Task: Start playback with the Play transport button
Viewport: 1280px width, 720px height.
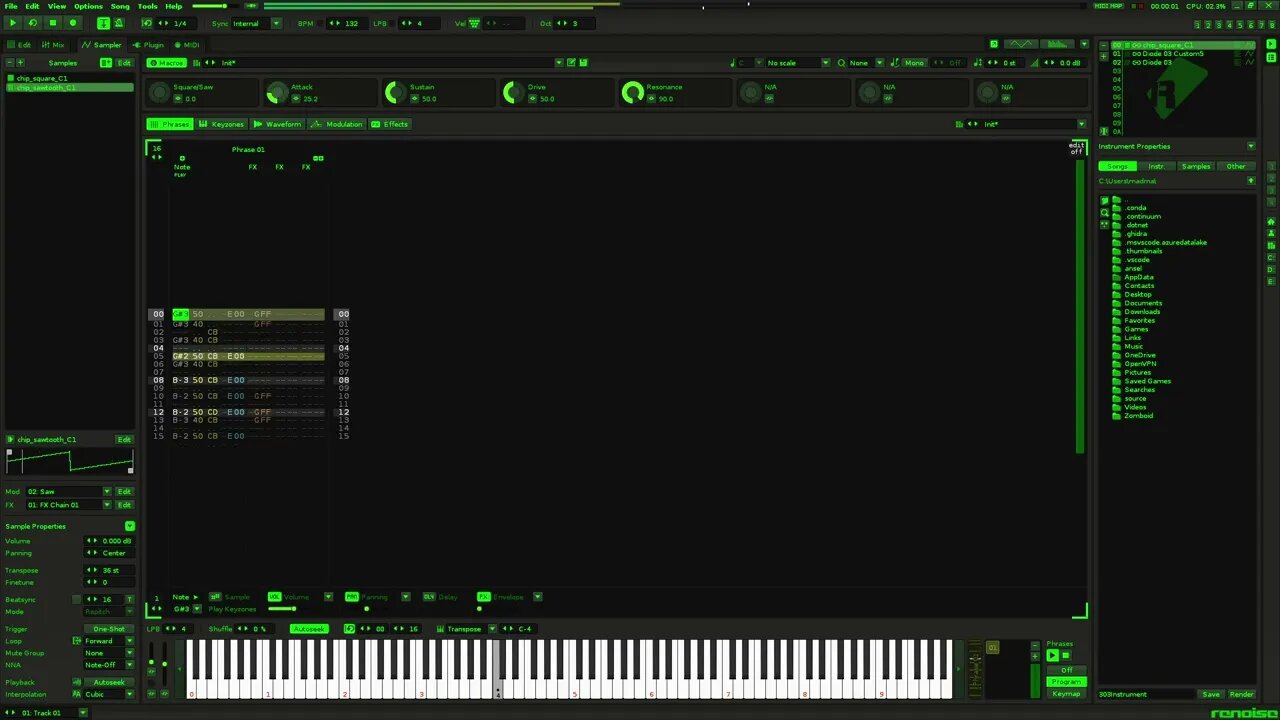Action: point(12,23)
